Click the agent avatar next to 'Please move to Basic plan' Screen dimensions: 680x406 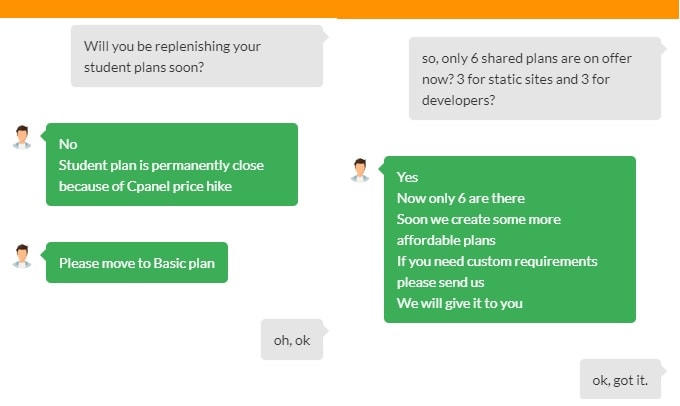(x=22, y=256)
